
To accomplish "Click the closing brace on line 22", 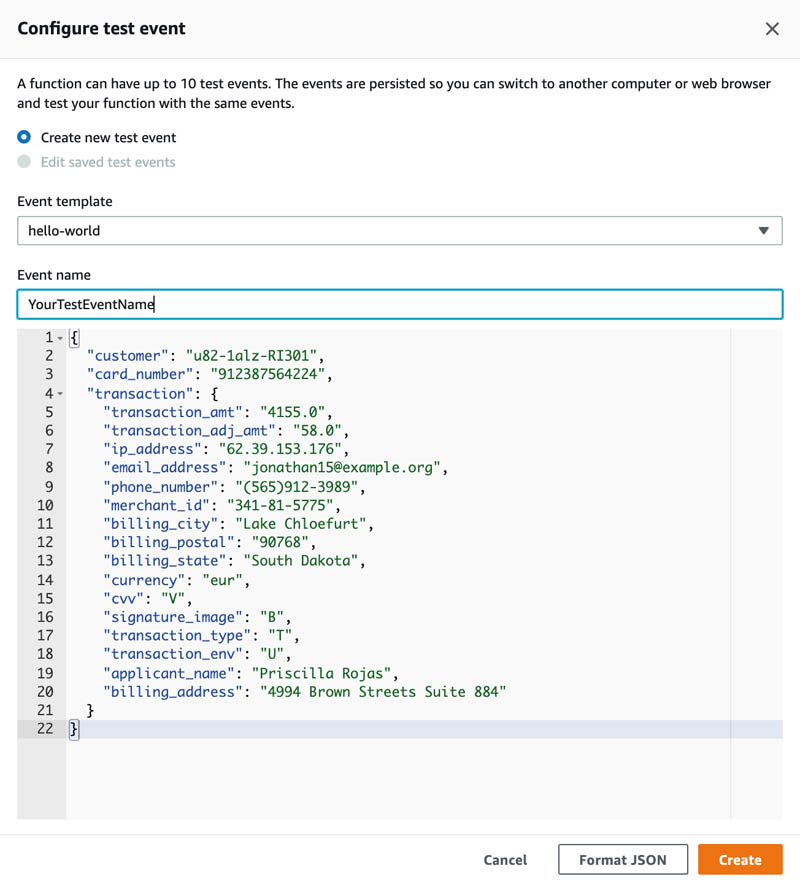I will point(74,730).
